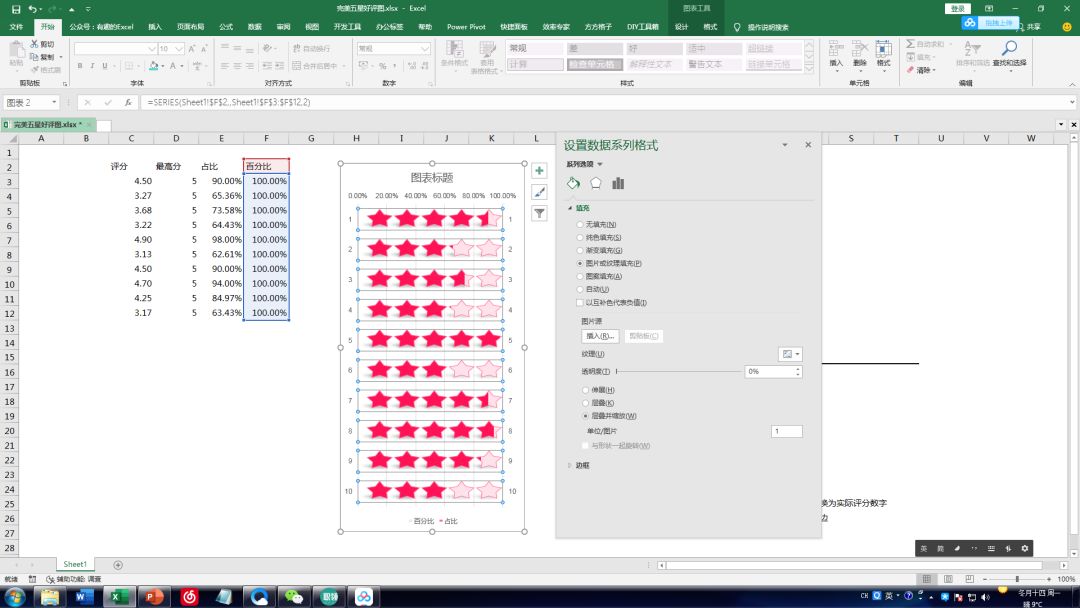Click the 插入(R)... picture source button

[600, 337]
